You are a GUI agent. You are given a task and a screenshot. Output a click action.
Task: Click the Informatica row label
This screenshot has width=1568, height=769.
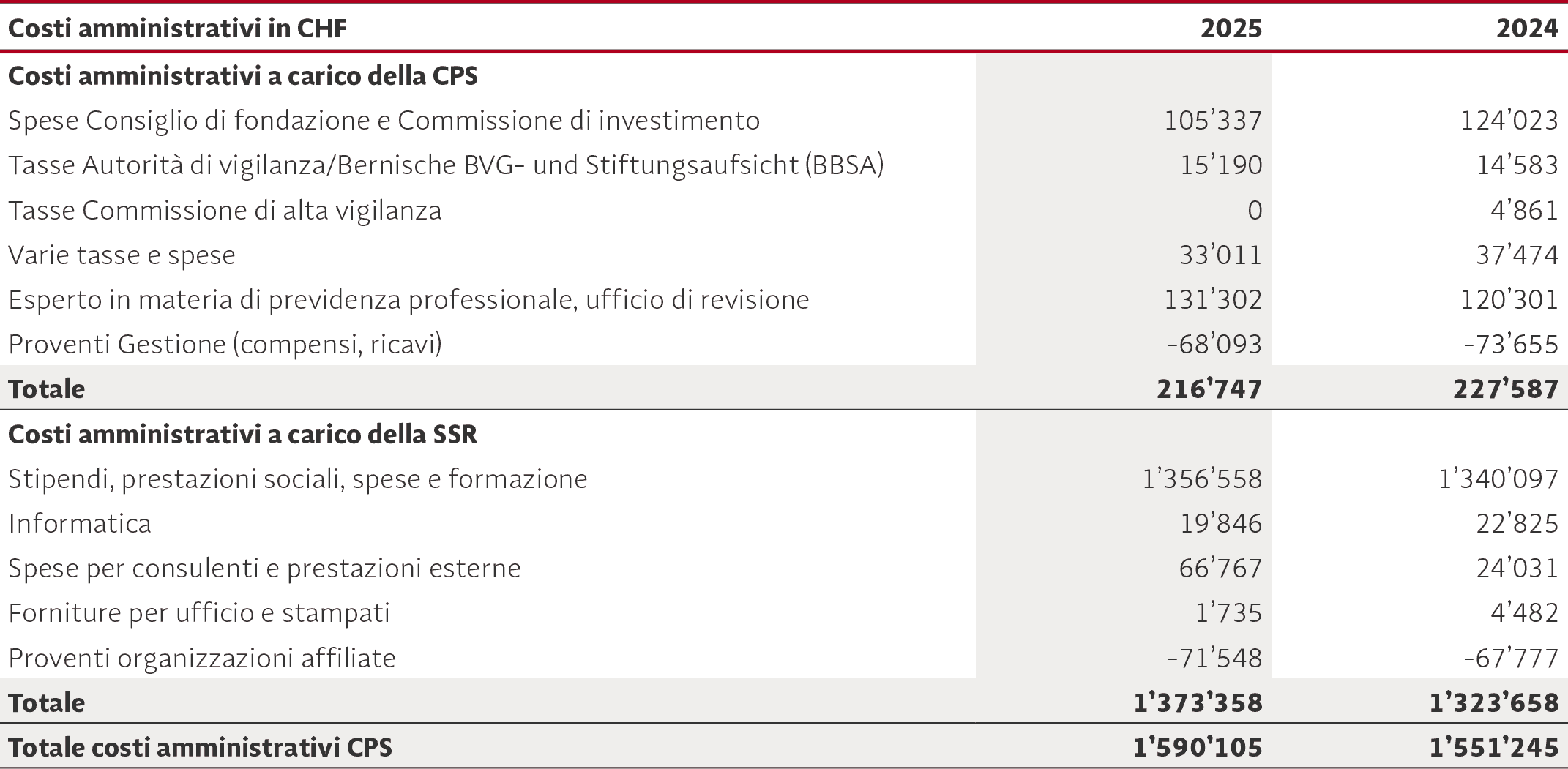pyautogui.click(x=79, y=524)
